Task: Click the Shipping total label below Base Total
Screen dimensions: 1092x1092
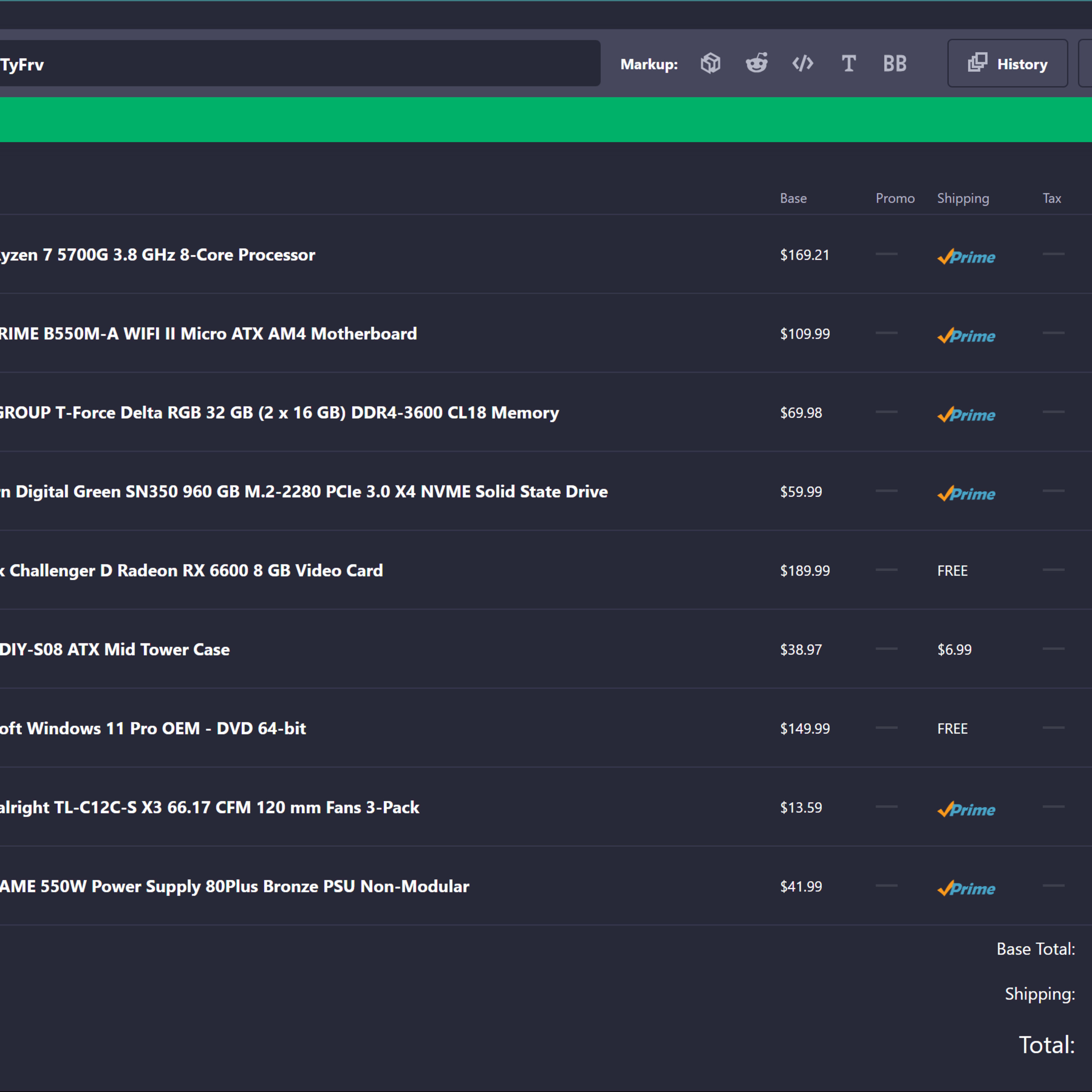Action: click(1040, 994)
